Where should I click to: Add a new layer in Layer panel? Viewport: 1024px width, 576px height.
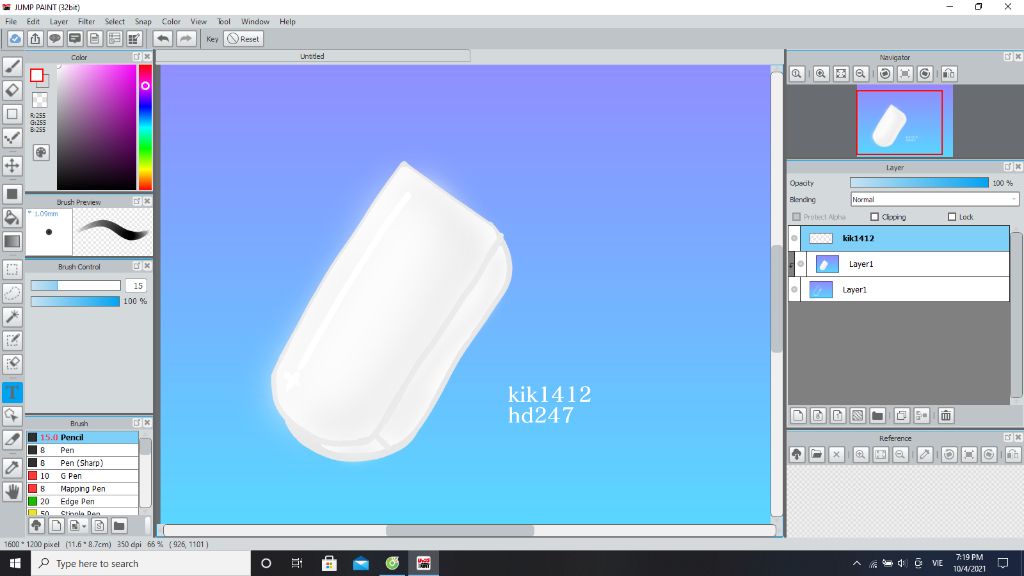798,415
